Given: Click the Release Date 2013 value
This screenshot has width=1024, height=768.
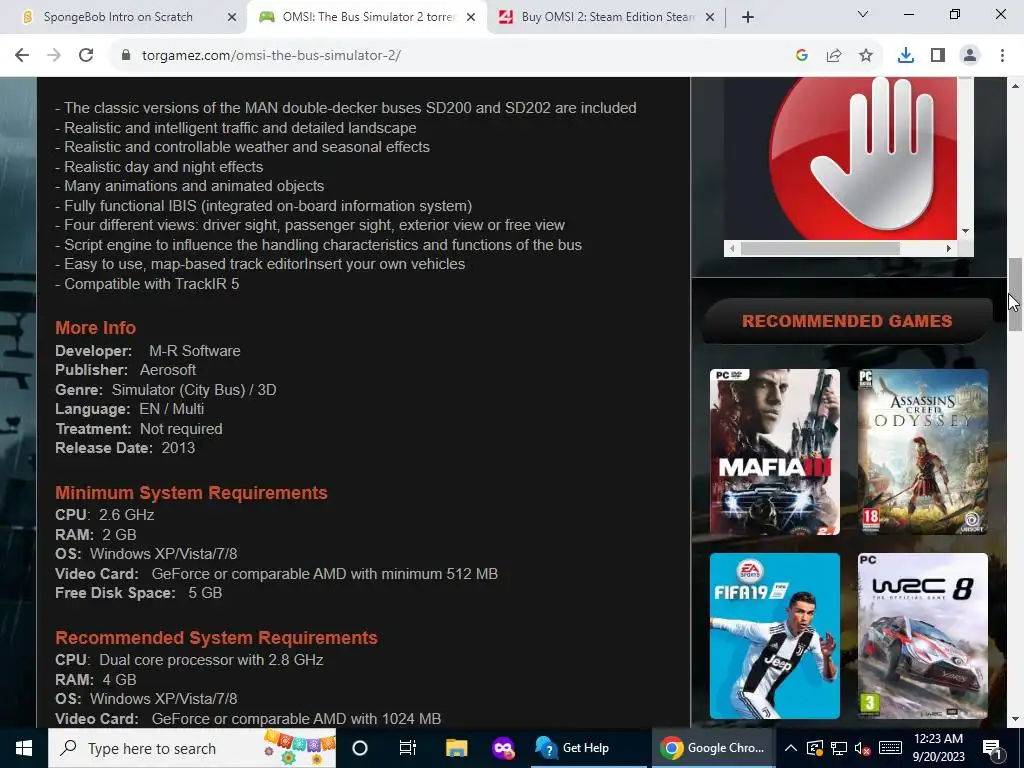Looking at the screenshot, I should point(178,448).
